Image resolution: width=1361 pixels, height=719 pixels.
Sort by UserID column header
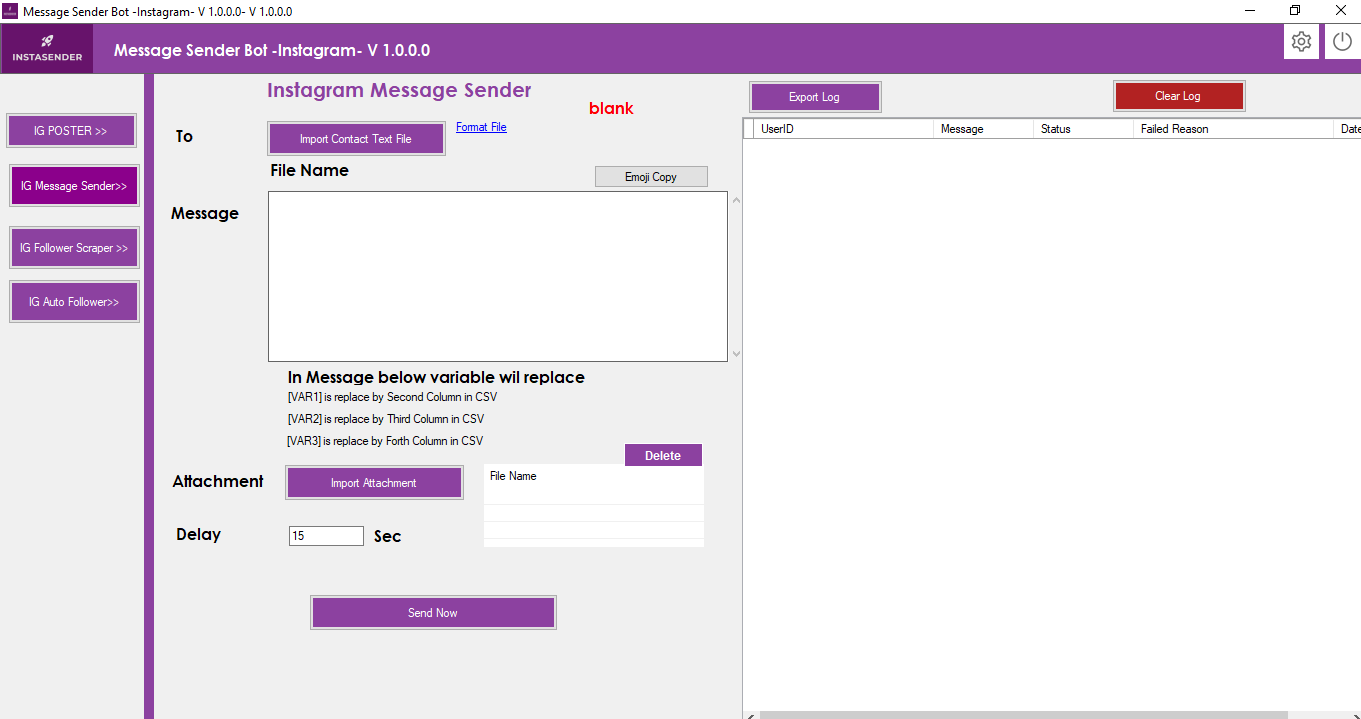[x=844, y=129]
